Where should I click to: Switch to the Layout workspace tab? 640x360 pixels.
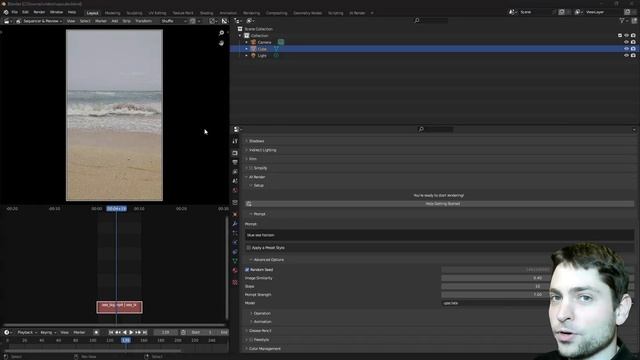[x=93, y=13]
